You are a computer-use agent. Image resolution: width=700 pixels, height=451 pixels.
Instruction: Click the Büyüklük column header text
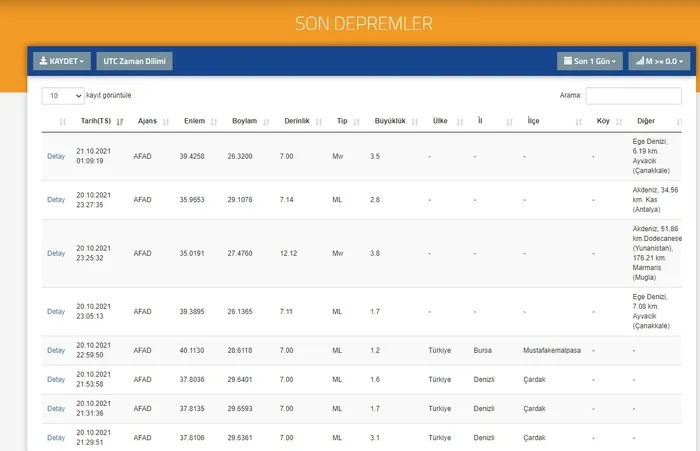coord(390,121)
